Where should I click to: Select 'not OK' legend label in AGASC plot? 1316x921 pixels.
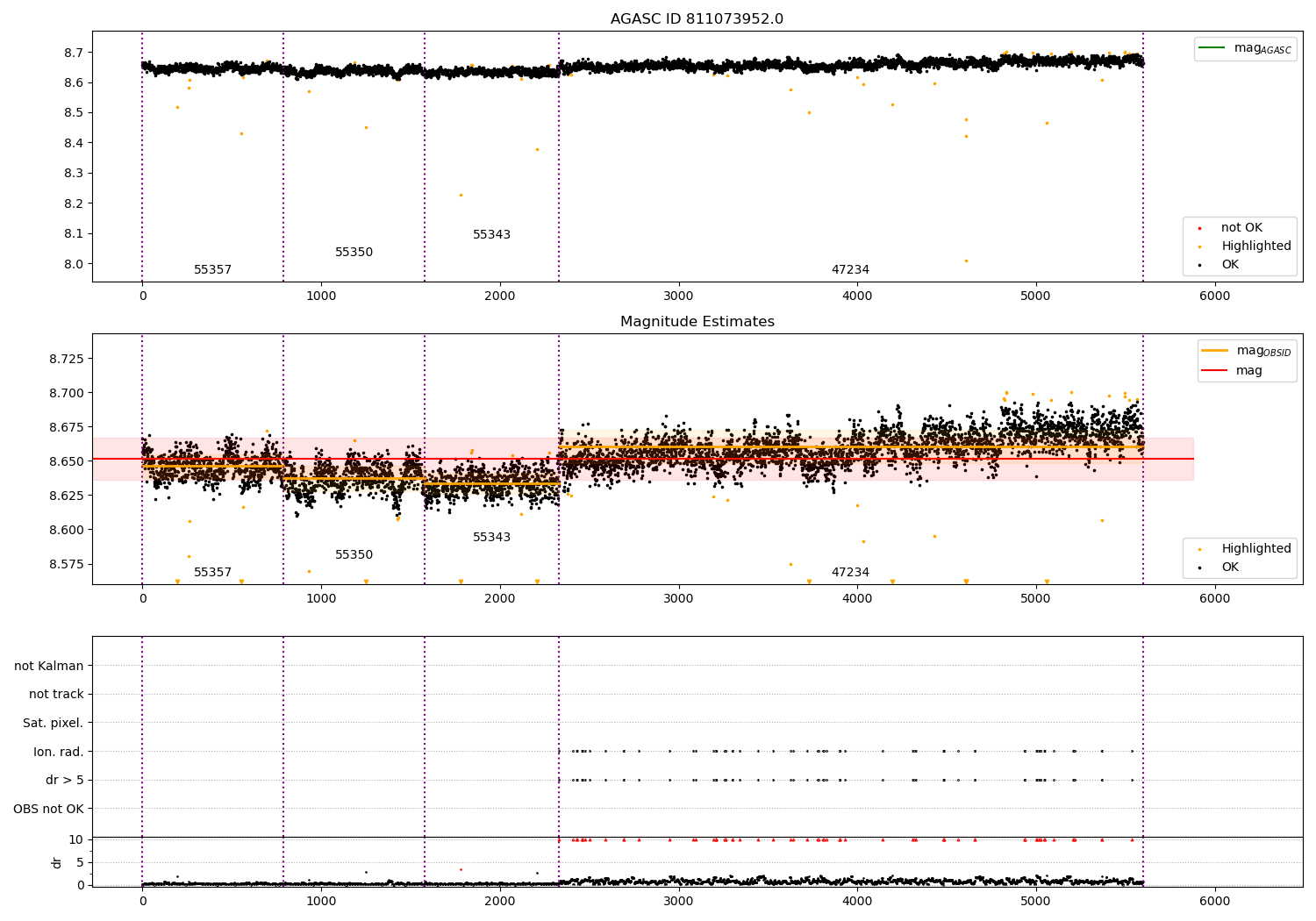pos(1241,228)
